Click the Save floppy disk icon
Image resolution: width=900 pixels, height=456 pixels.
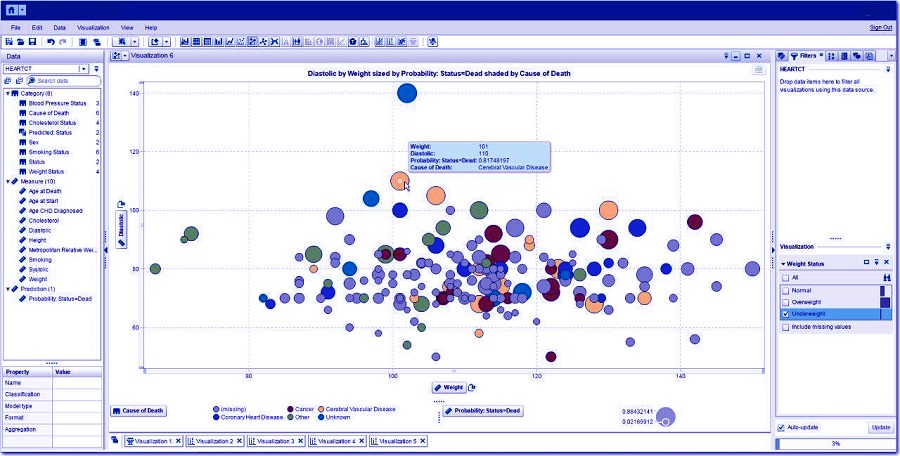pyautogui.click(x=32, y=42)
